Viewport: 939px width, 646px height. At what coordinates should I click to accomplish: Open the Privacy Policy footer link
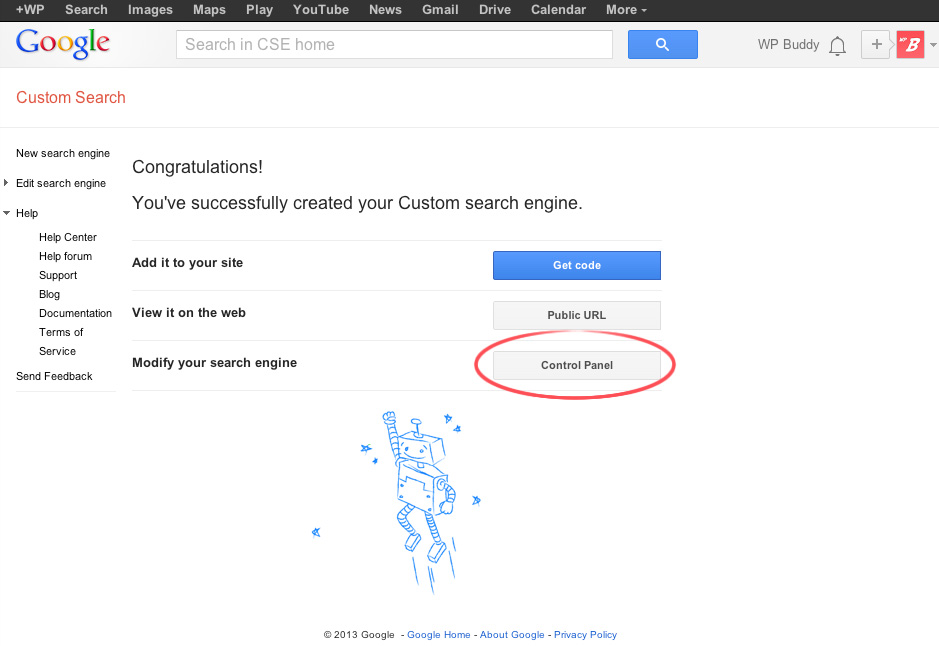[585, 635]
